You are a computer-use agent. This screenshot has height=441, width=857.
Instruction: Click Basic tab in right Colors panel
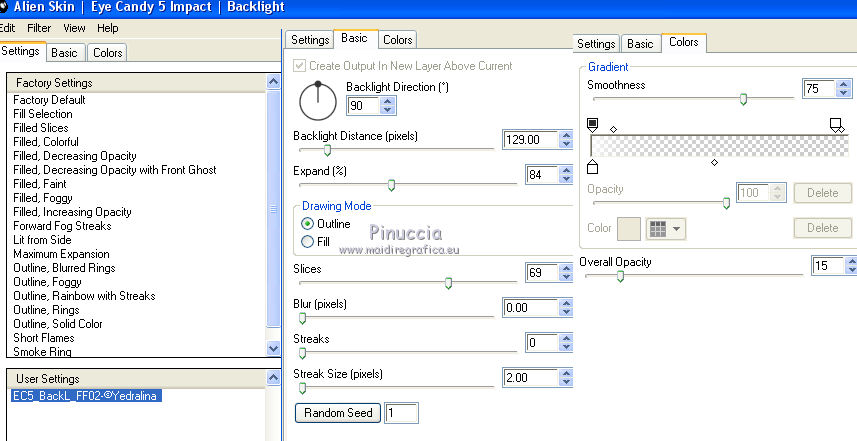640,44
